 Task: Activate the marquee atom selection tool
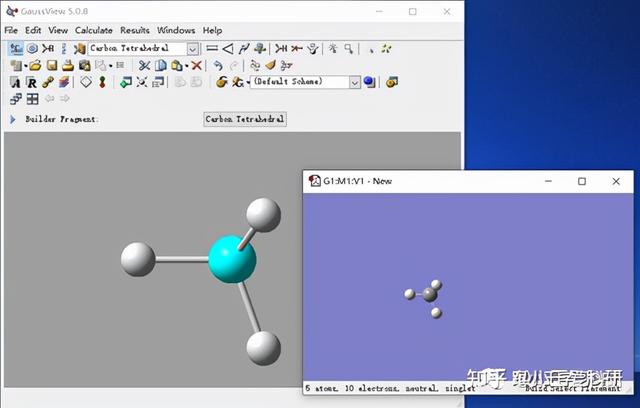tap(349, 49)
